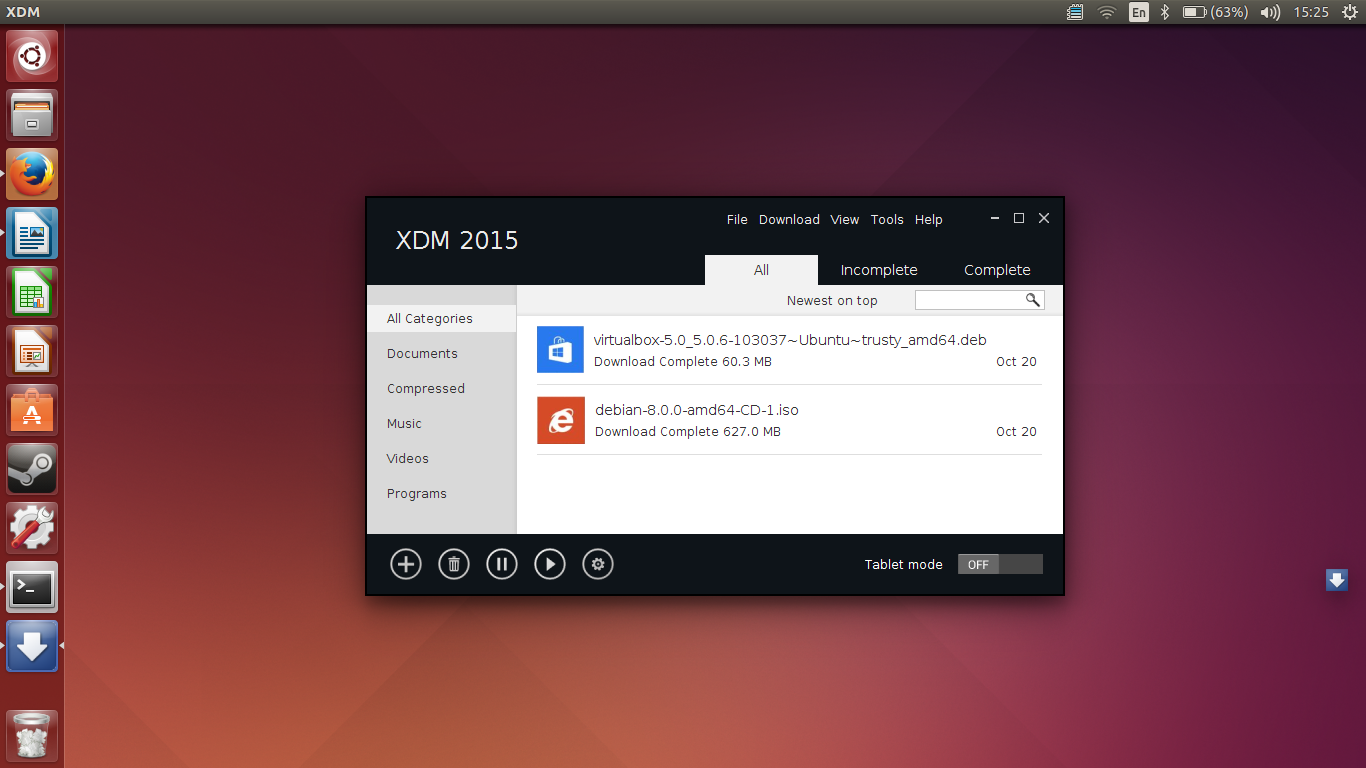Minimize the XDM window
The width and height of the screenshot is (1366, 768).
pyautogui.click(x=995, y=218)
